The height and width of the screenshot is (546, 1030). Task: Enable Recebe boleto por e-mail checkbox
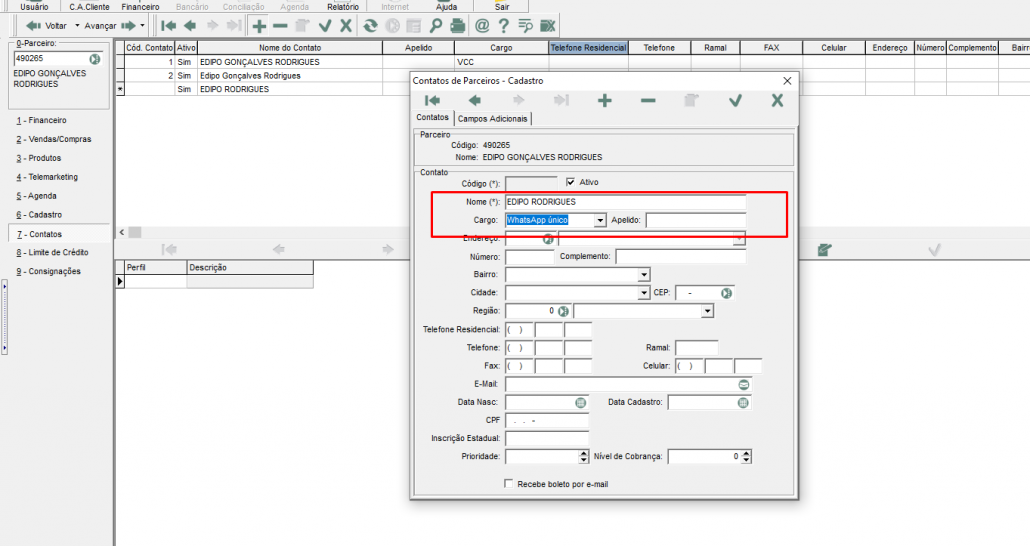510,484
